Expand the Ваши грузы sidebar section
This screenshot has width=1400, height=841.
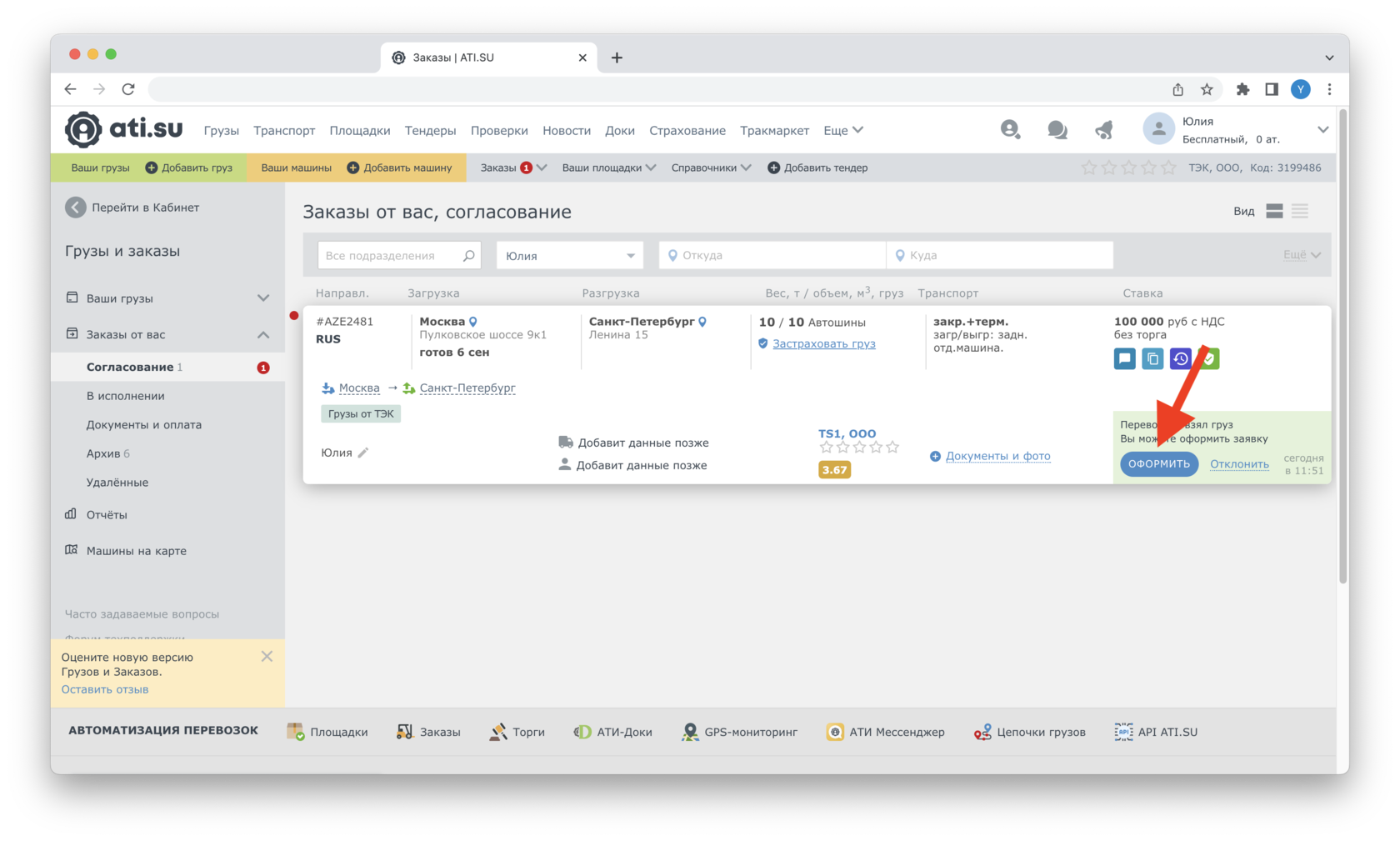pos(263,298)
